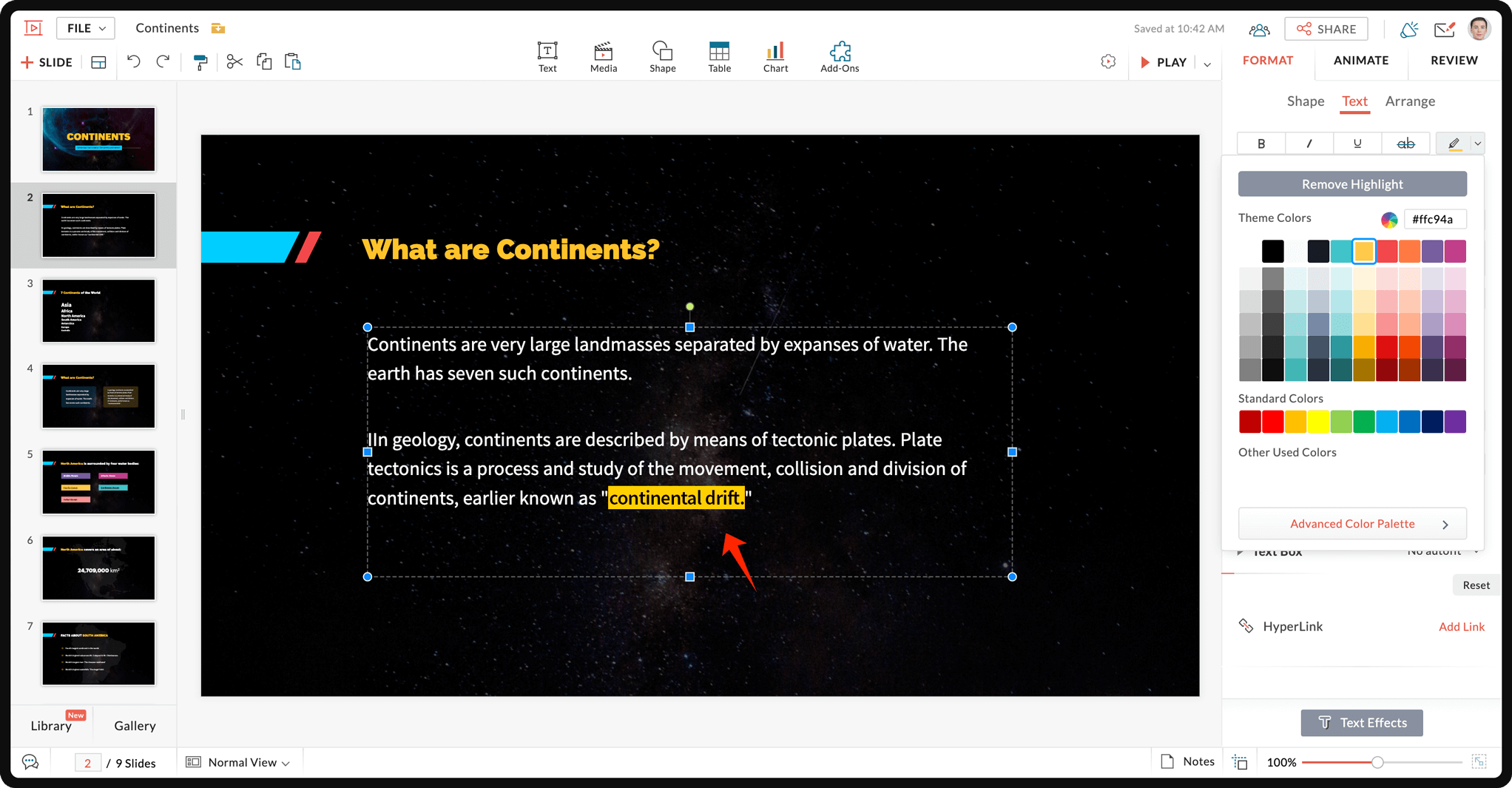The image size is (1512, 788).
Task: Toggle underline formatting
Action: (1357, 144)
